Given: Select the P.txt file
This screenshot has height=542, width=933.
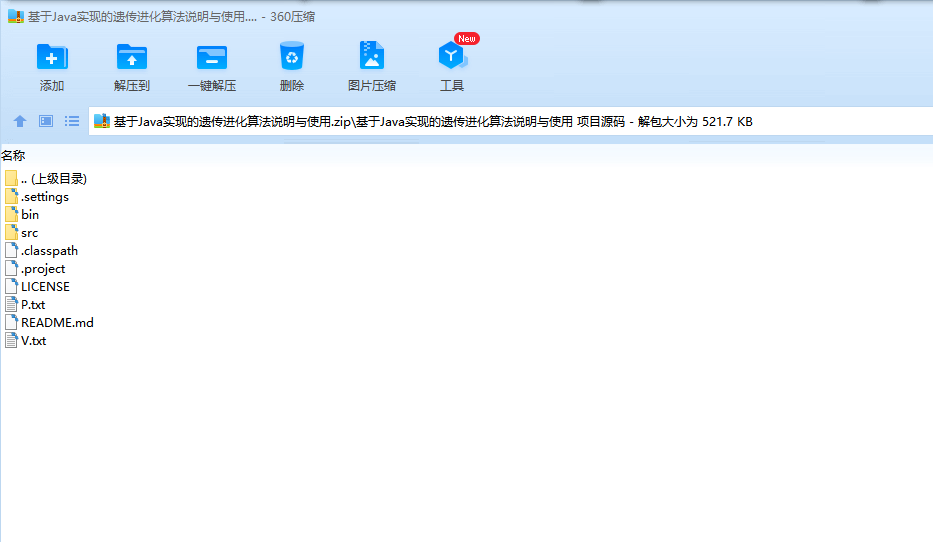Looking at the screenshot, I should (25, 305).
